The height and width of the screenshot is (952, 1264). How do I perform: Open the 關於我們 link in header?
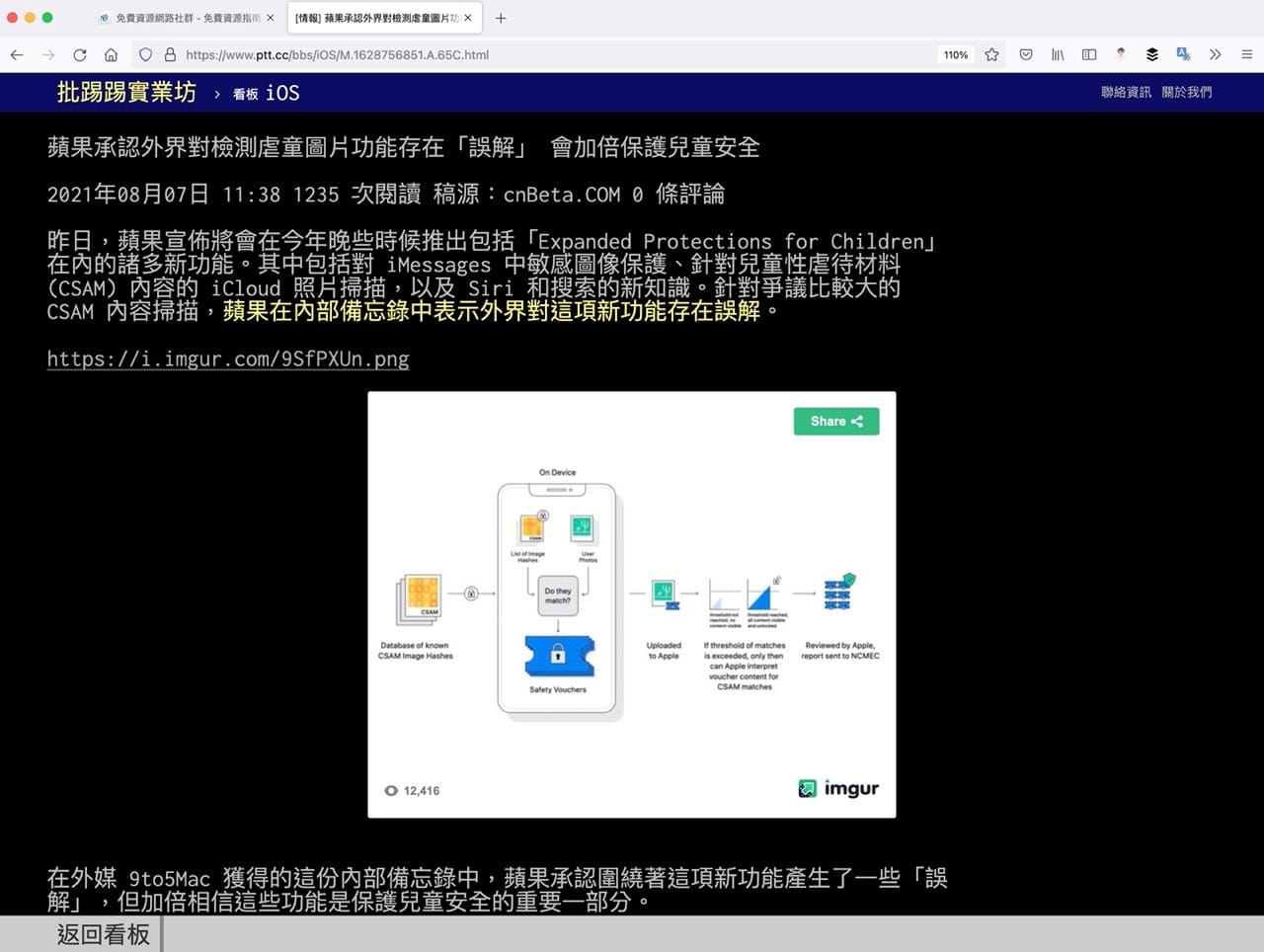click(1187, 92)
